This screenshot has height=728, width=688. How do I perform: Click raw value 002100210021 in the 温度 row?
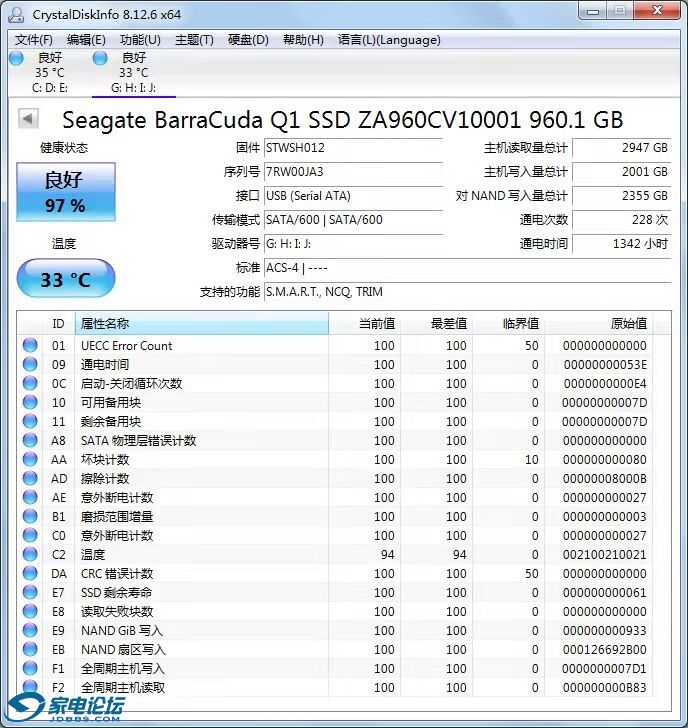(x=604, y=555)
